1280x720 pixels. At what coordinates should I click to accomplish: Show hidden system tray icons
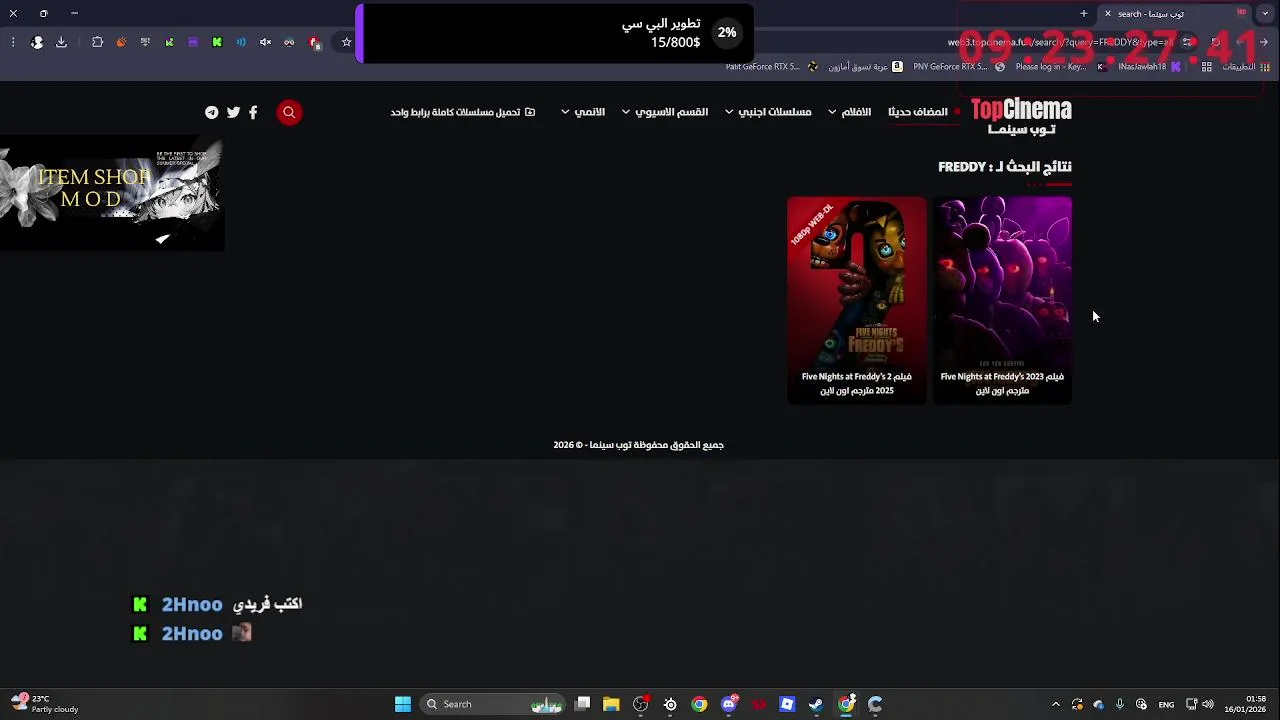[1055, 704]
